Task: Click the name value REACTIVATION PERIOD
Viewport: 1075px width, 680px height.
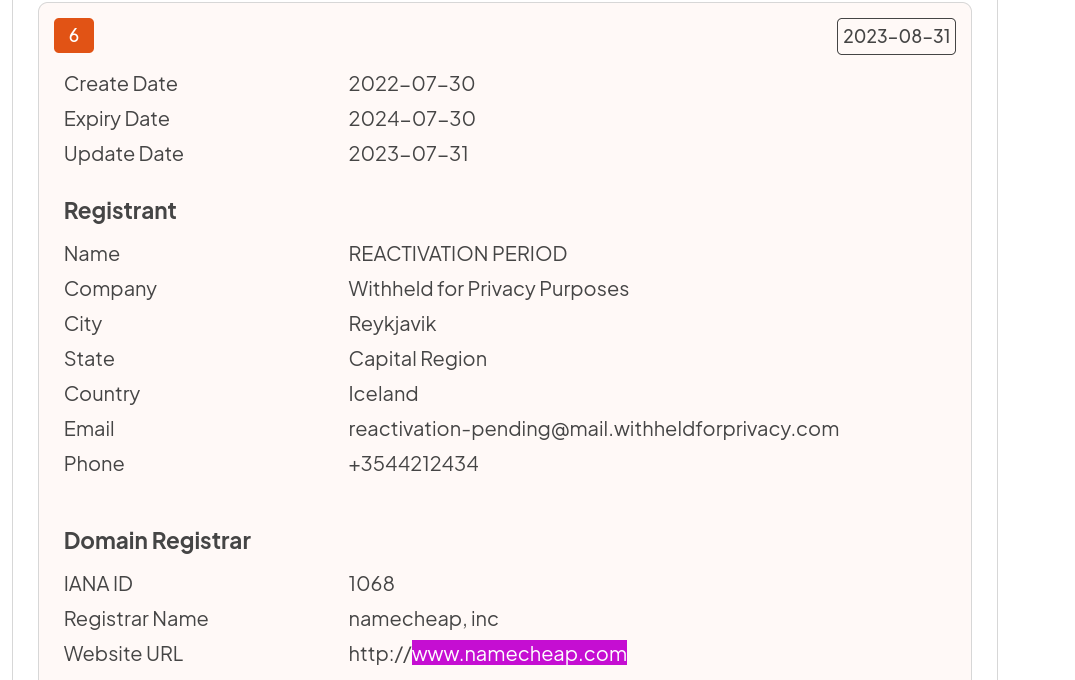Action: tap(457, 254)
